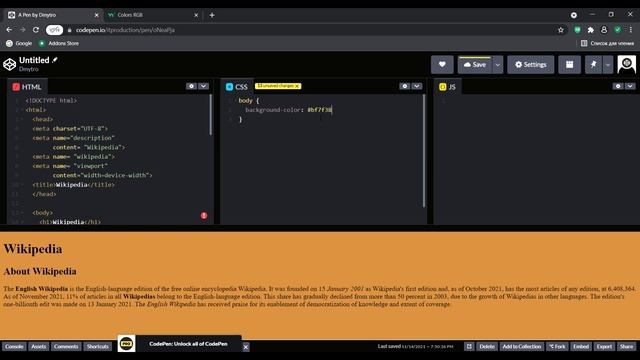
Task: Open the Assets panel
Action: 39,346
